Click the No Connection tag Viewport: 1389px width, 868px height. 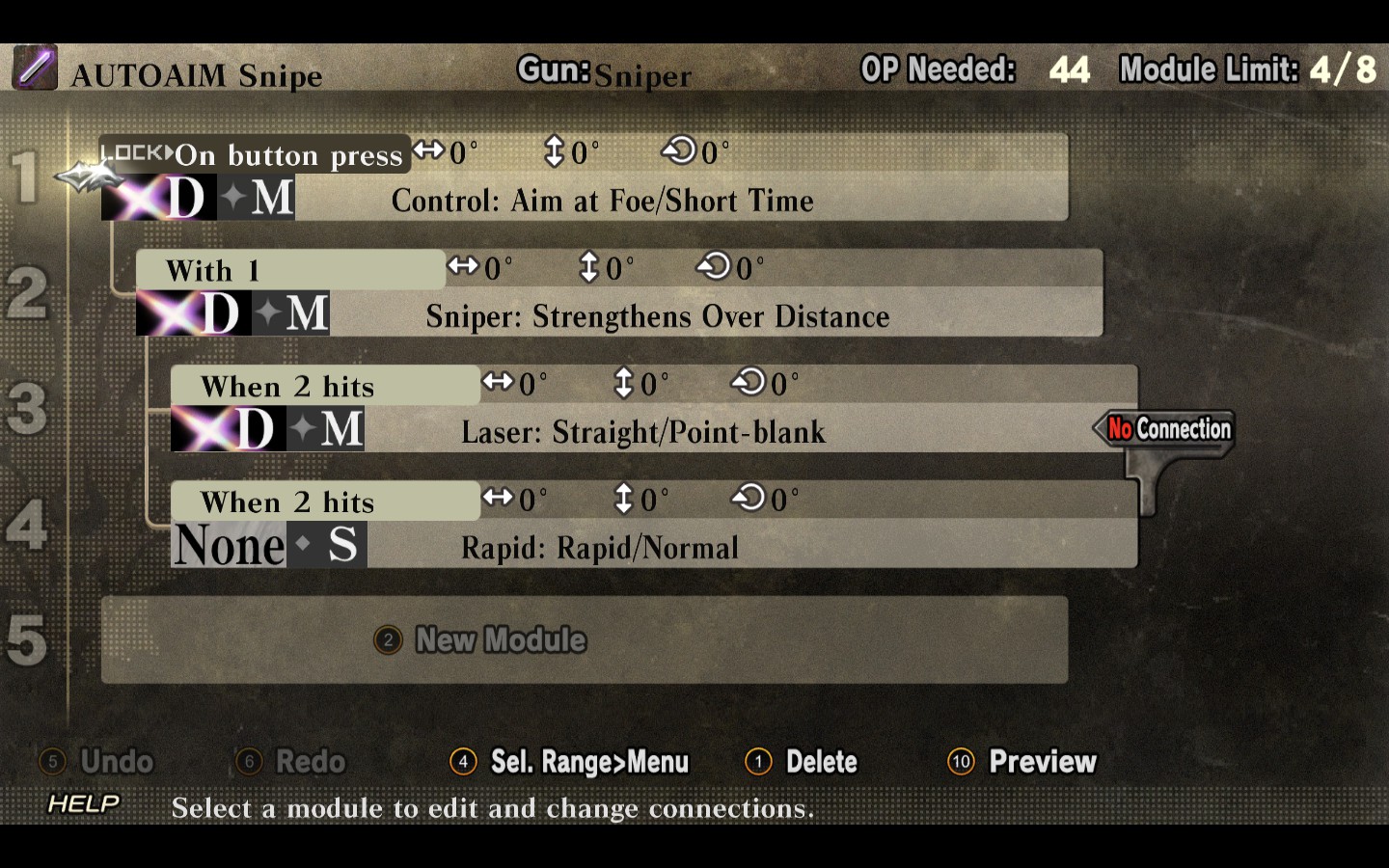point(1164,428)
